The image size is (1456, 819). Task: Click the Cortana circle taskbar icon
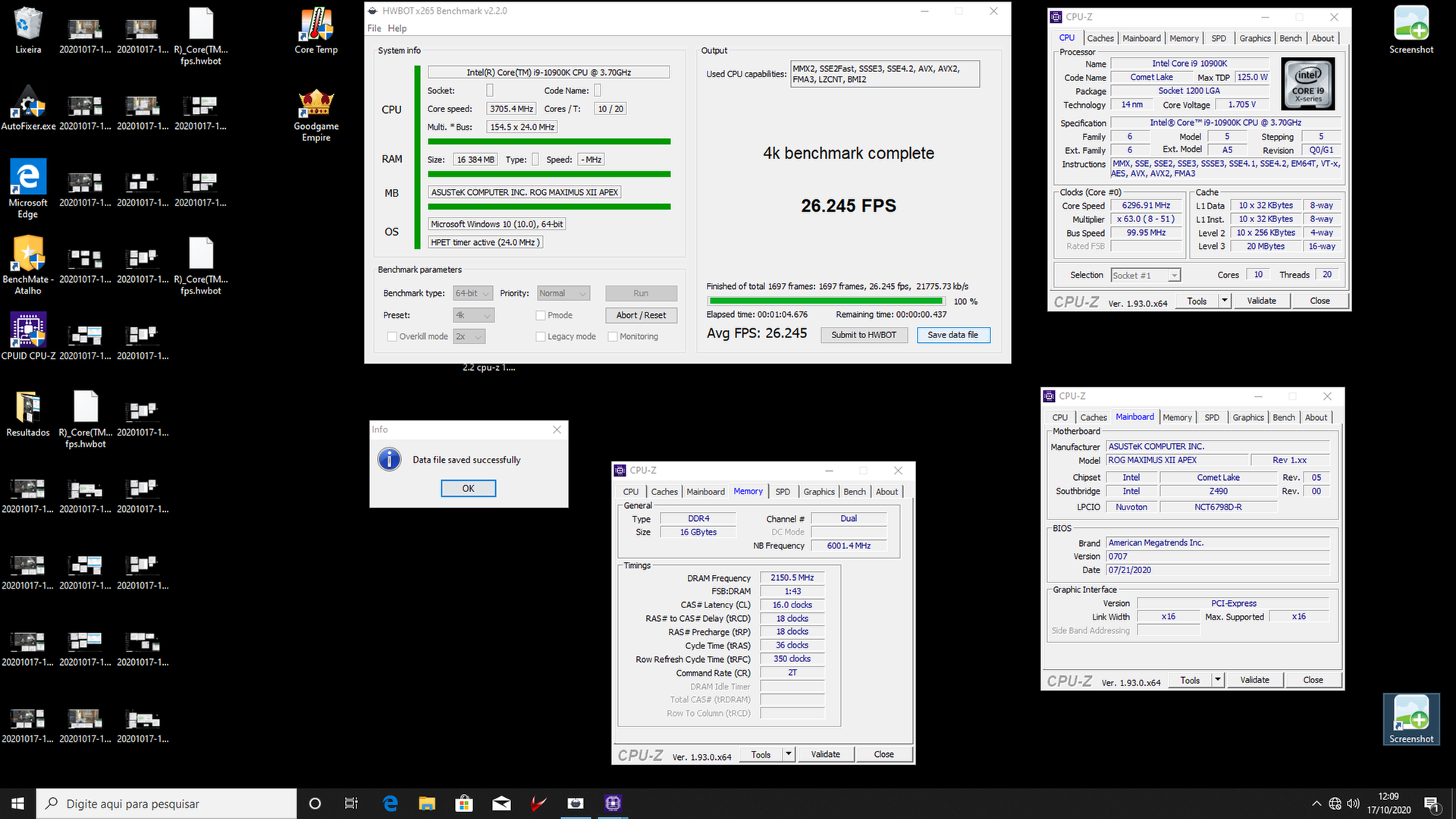315,803
